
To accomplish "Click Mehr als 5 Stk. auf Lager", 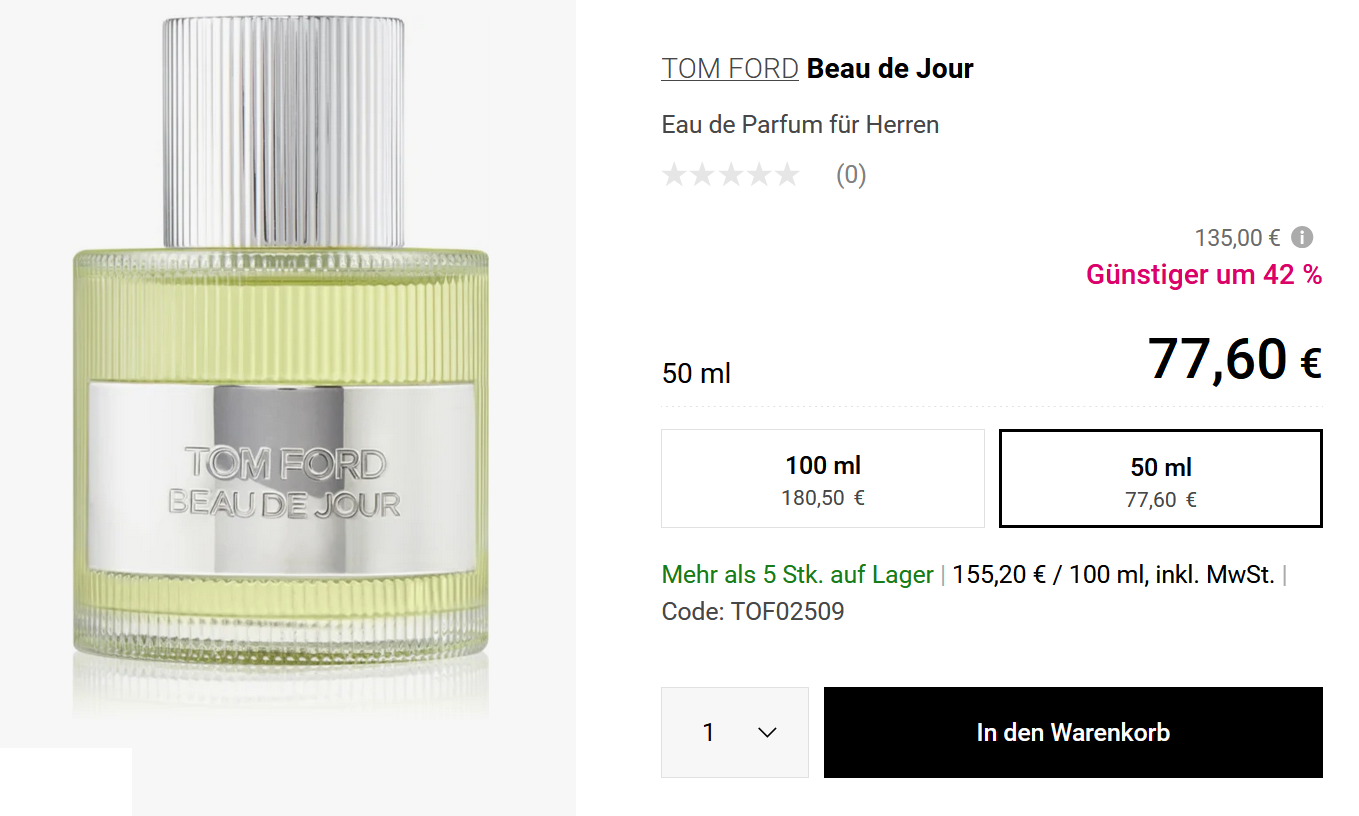I will 797,575.
